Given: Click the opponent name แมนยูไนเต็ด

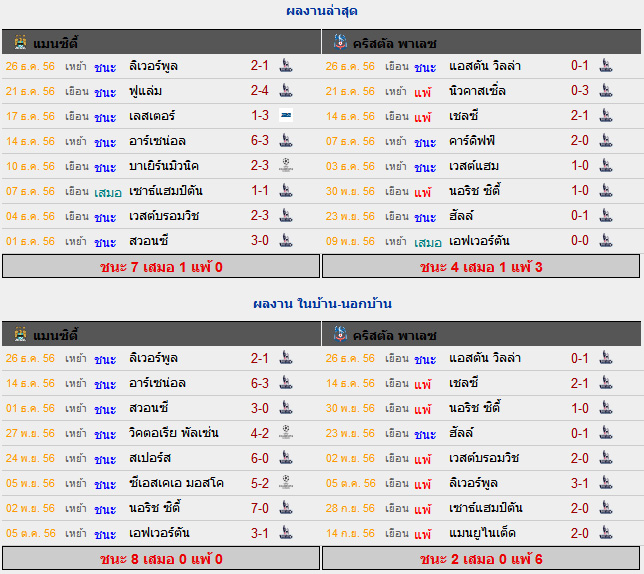Looking at the screenshot, I should [x=482, y=533].
